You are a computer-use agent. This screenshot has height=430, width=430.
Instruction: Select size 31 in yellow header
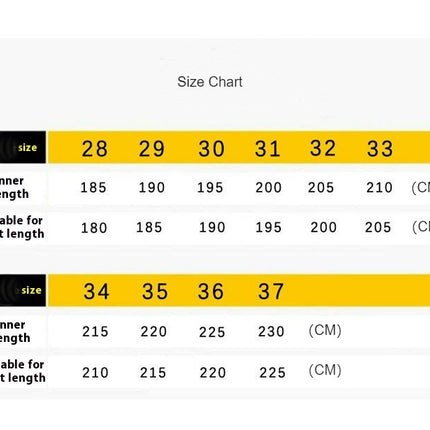pos(267,149)
